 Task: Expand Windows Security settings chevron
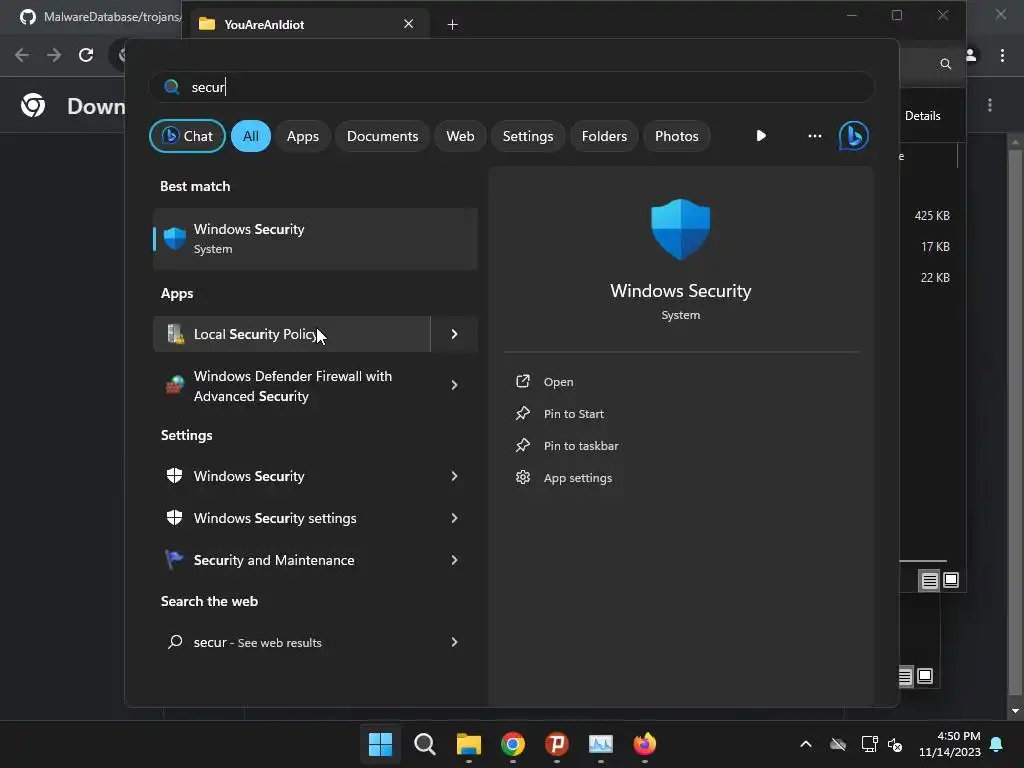(455, 518)
